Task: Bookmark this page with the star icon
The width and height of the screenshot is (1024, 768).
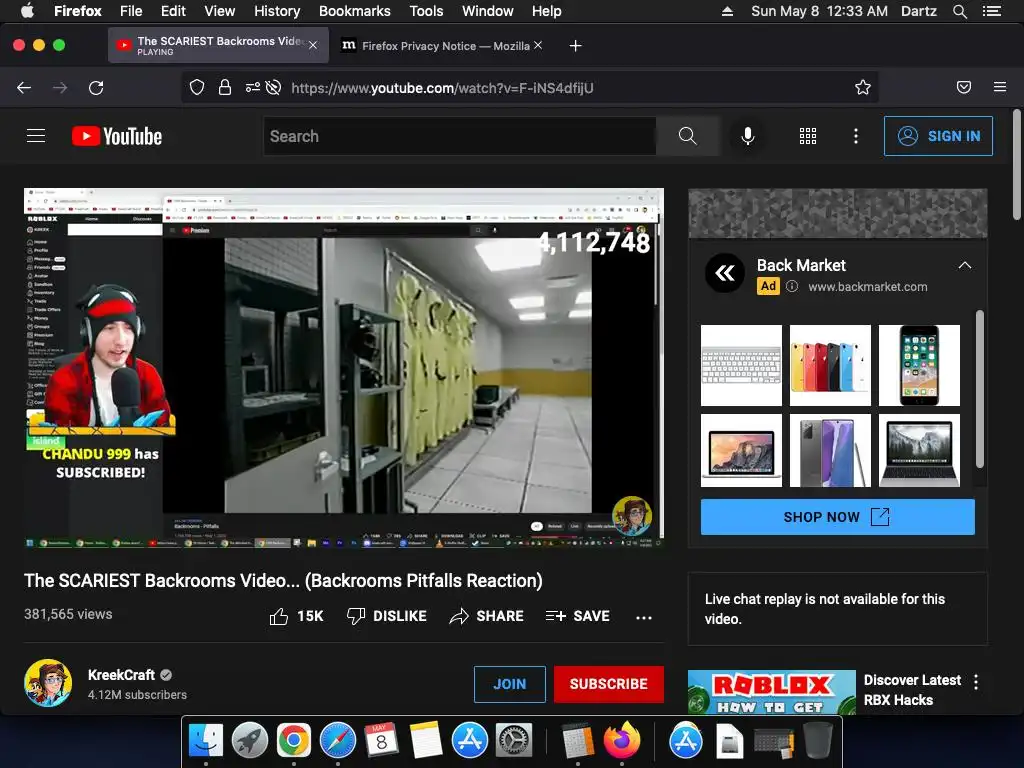Action: click(x=863, y=88)
